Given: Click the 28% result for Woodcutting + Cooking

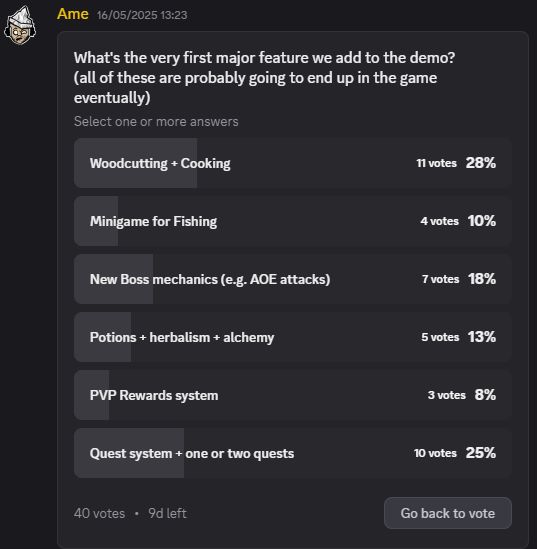Looking at the screenshot, I should pyautogui.click(x=481, y=163).
